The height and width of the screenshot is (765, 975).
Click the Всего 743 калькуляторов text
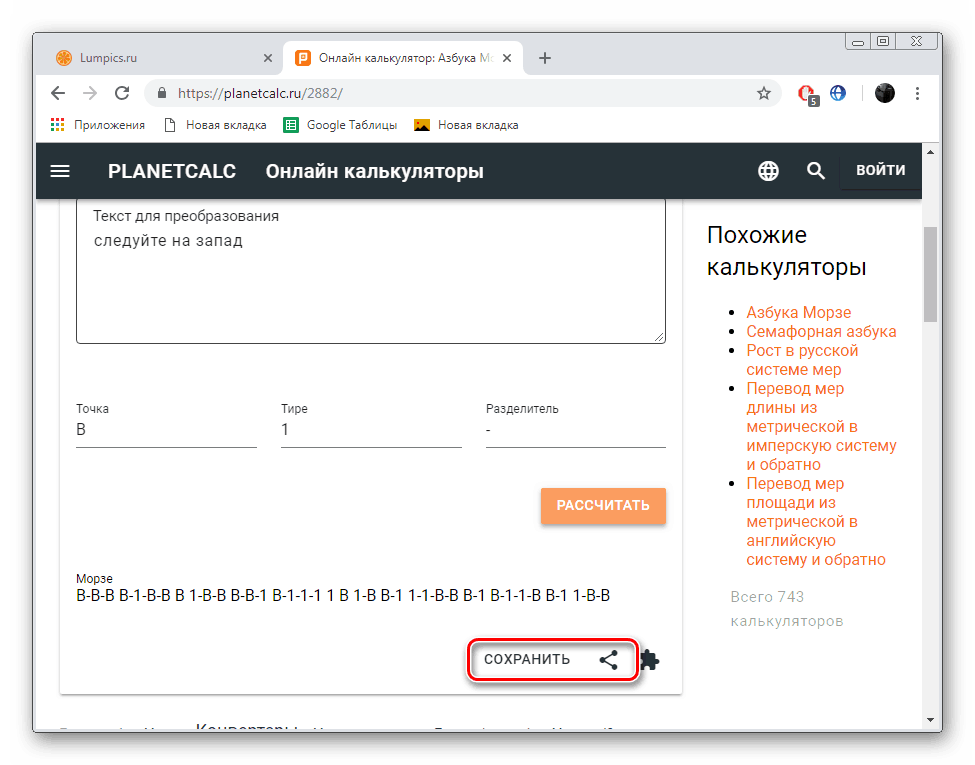click(787, 609)
